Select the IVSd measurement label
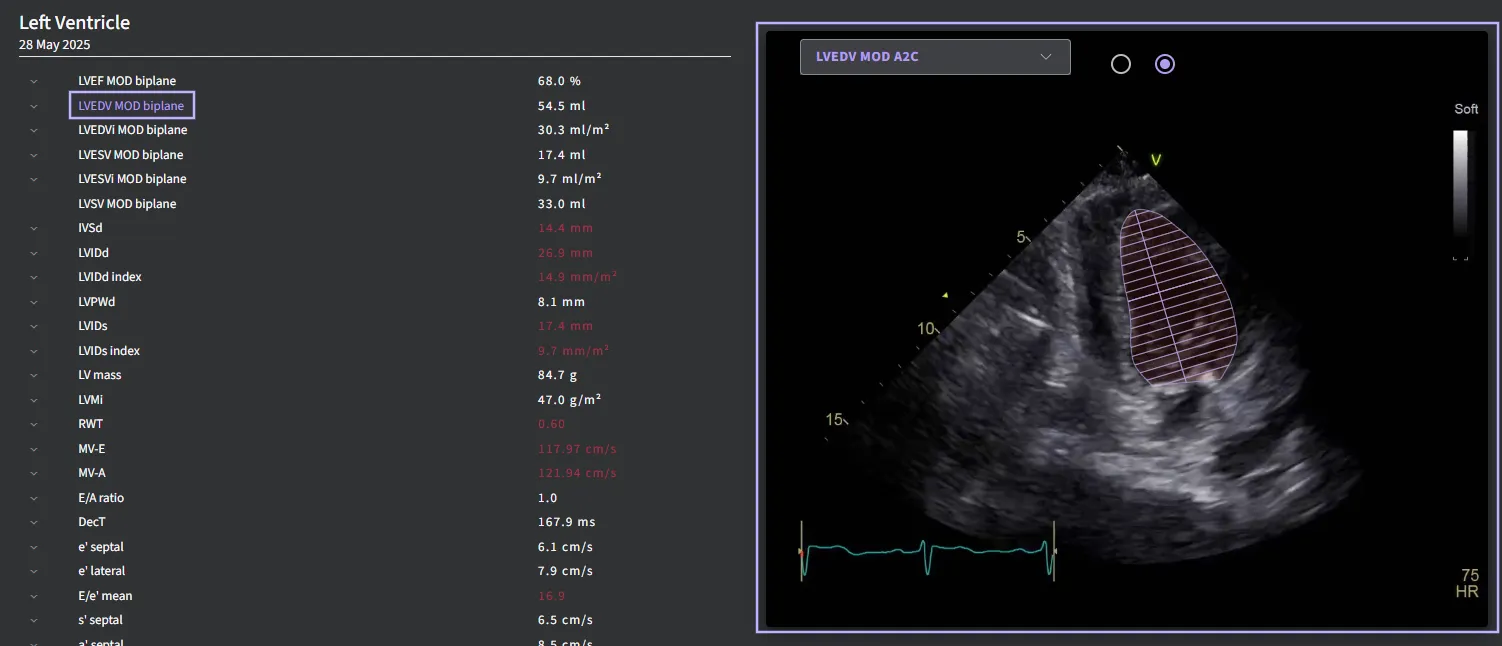Viewport: 1502px width, 646px height. (90, 228)
